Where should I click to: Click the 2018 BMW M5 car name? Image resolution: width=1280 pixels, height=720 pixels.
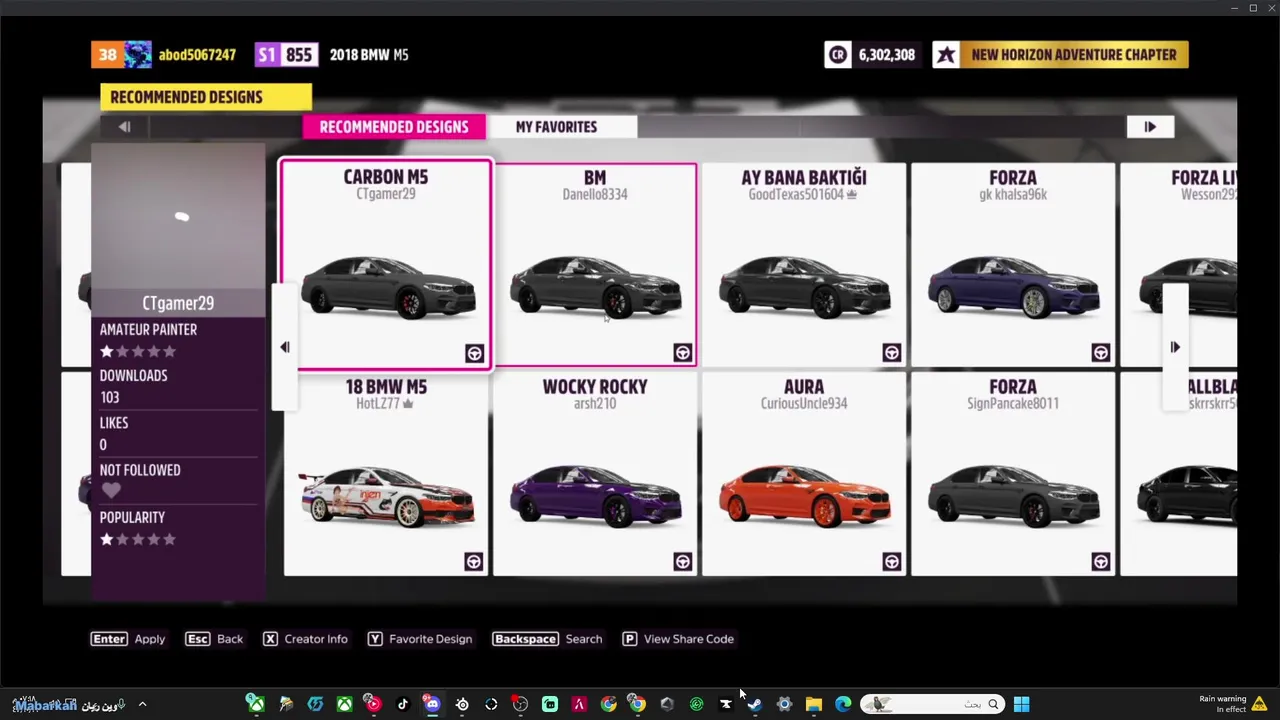pos(369,55)
